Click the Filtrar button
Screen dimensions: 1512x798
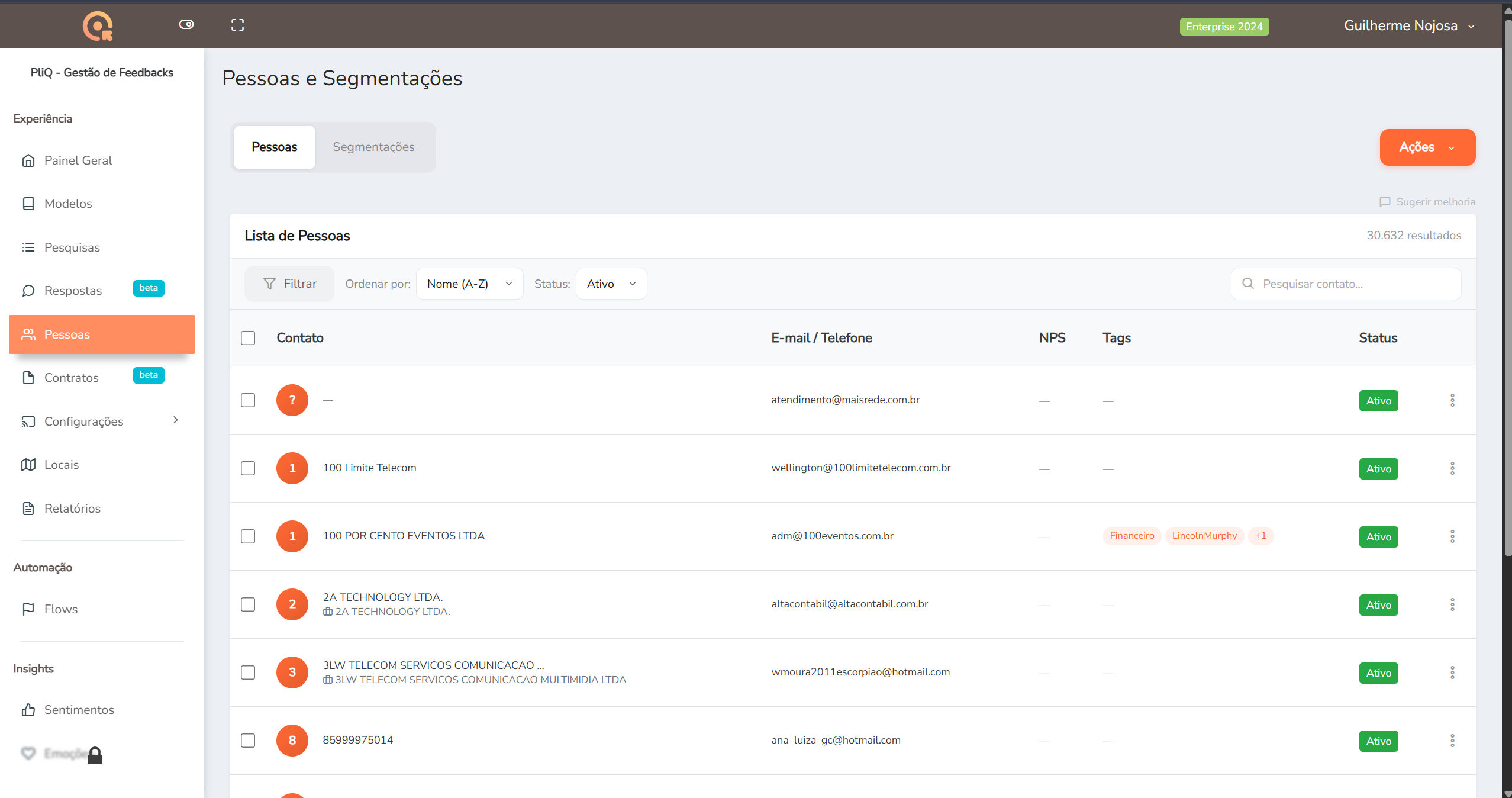[289, 284]
